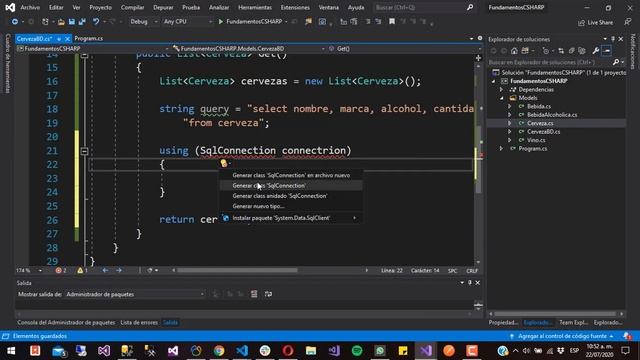Open Spotify from the taskbar
Screen dimensions: 640x360
357,351
